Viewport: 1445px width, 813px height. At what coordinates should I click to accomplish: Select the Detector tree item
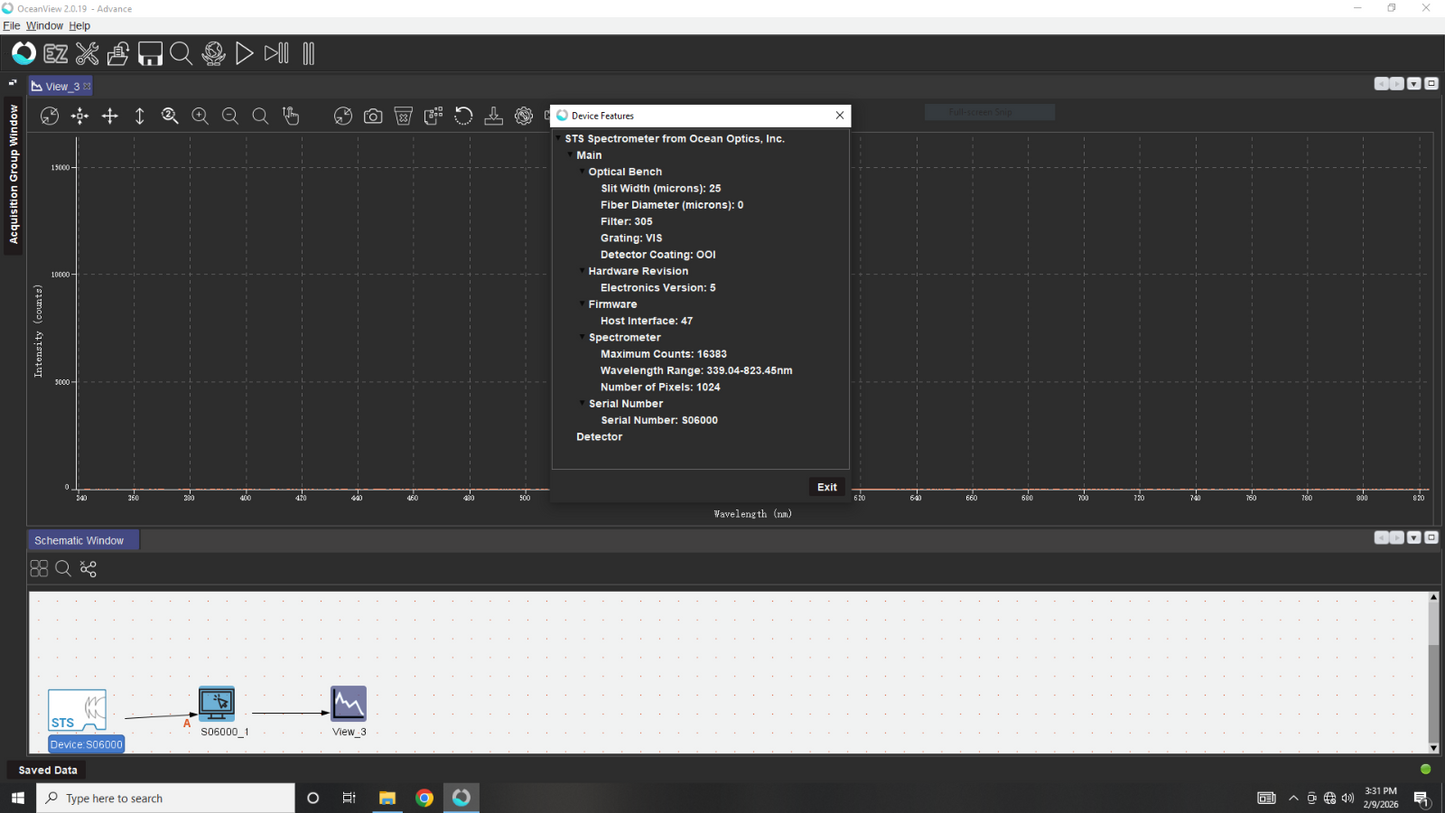(599, 437)
